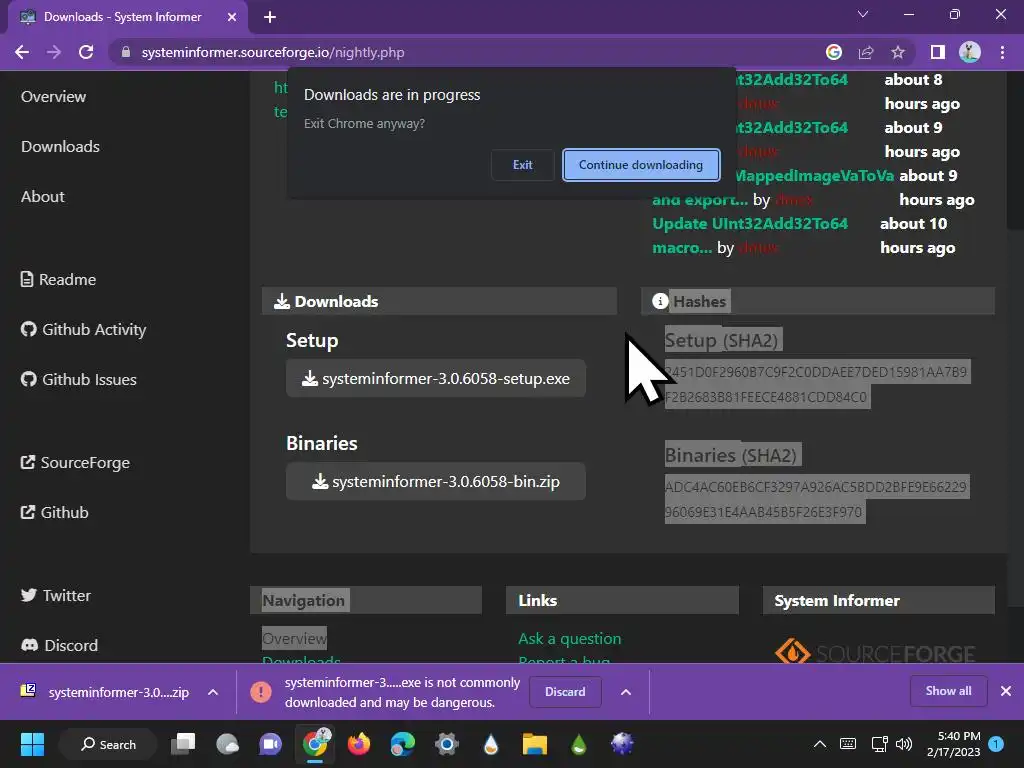
Task: Open Settings gear on taskbar
Action: point(447,744)
